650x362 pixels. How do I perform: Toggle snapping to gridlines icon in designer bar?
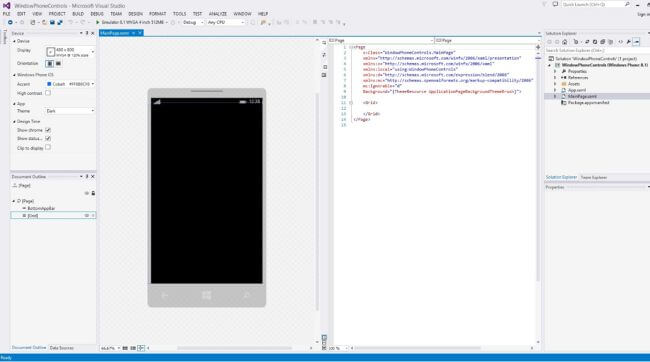click(133, 348)
